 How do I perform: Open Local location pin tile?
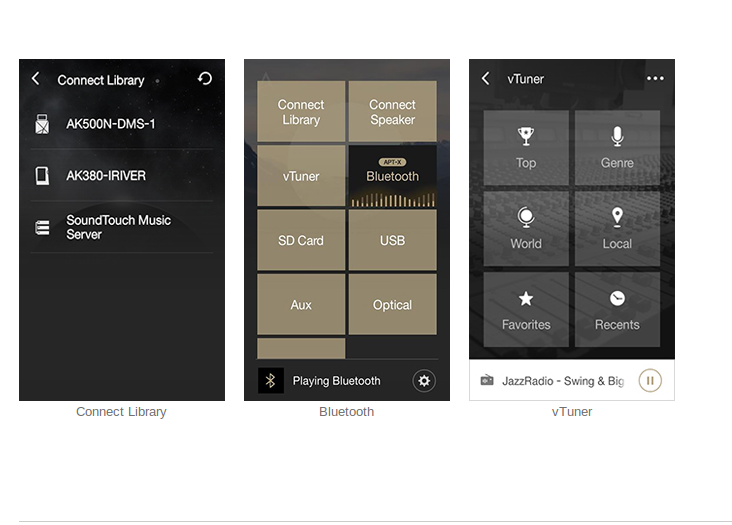click(x=617, y=229)
